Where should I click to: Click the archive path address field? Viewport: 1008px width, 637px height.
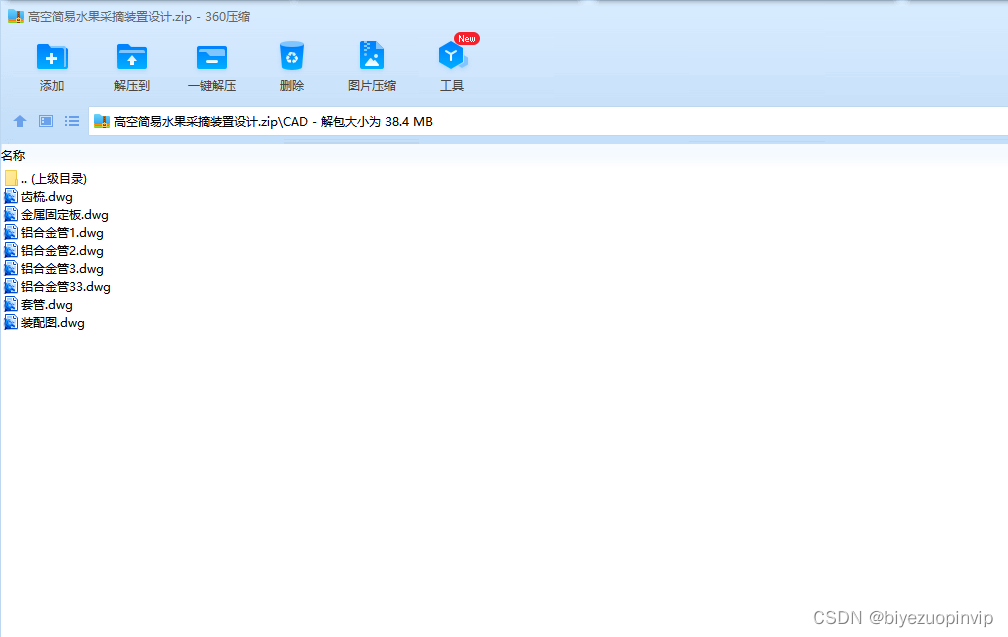tap(548, 121)
